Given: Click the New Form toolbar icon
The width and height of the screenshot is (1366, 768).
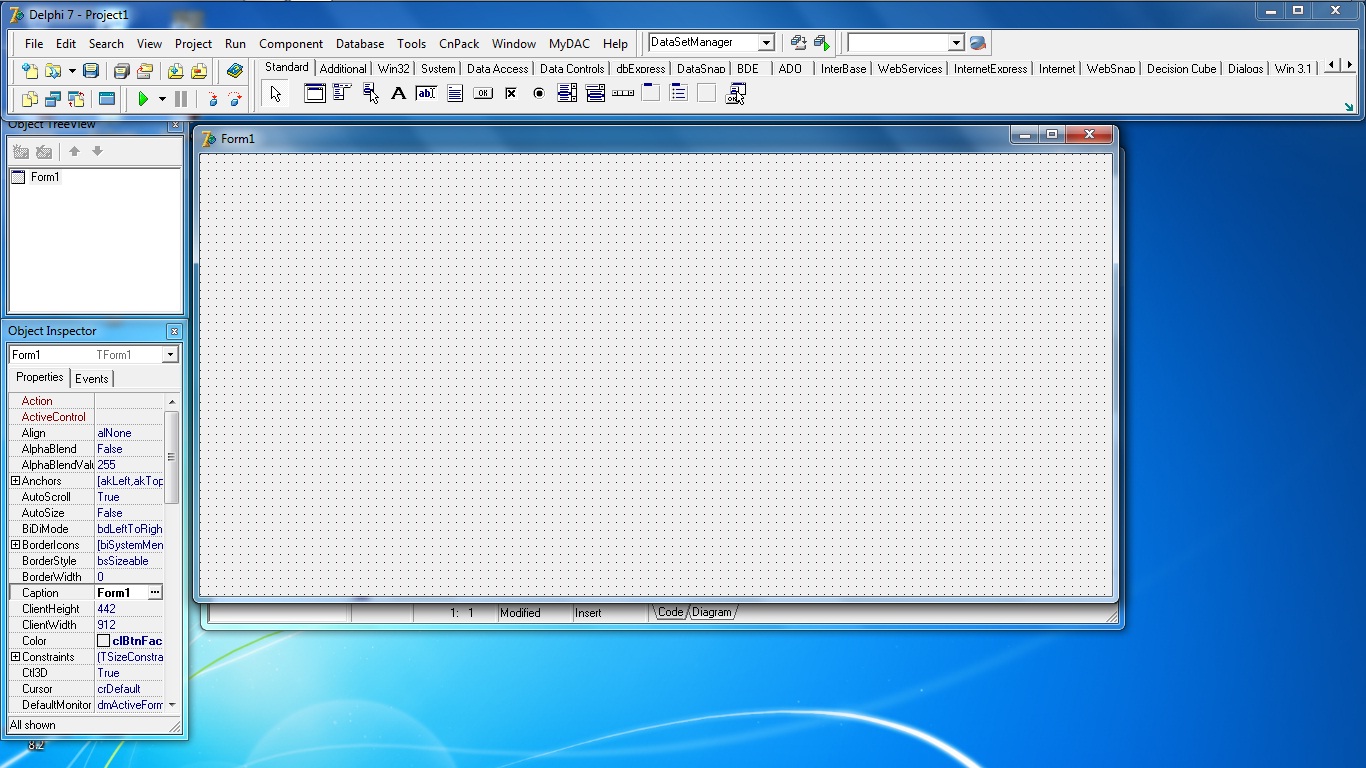Looking at the screenshot, I should 107,99.
